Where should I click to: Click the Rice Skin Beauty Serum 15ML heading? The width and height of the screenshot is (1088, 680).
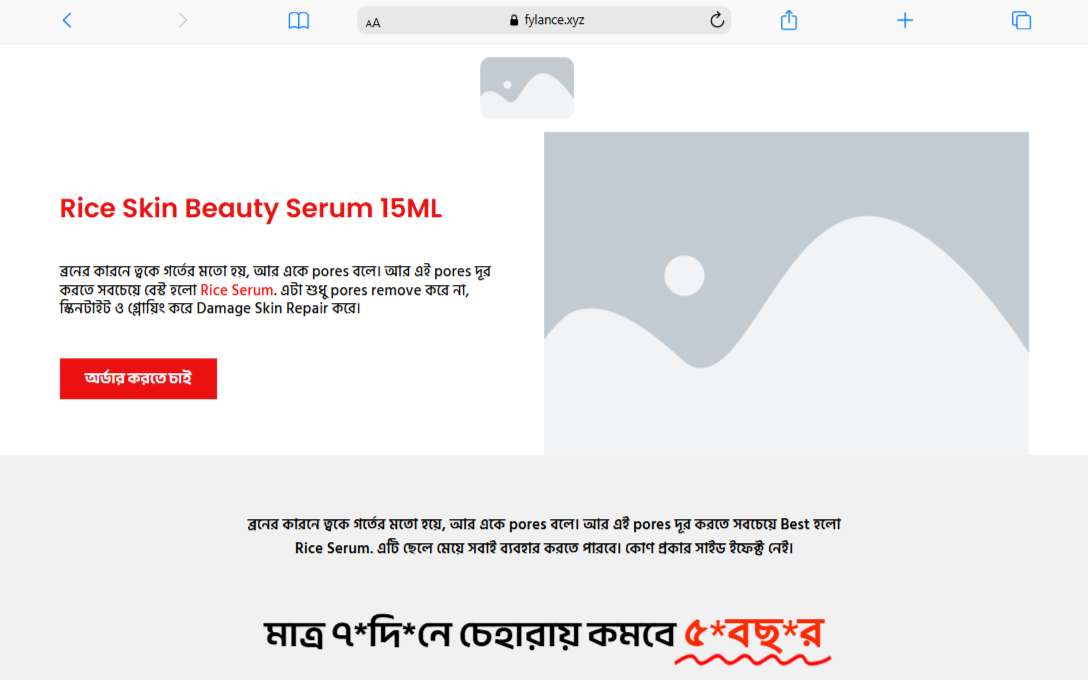click(250, 208)
